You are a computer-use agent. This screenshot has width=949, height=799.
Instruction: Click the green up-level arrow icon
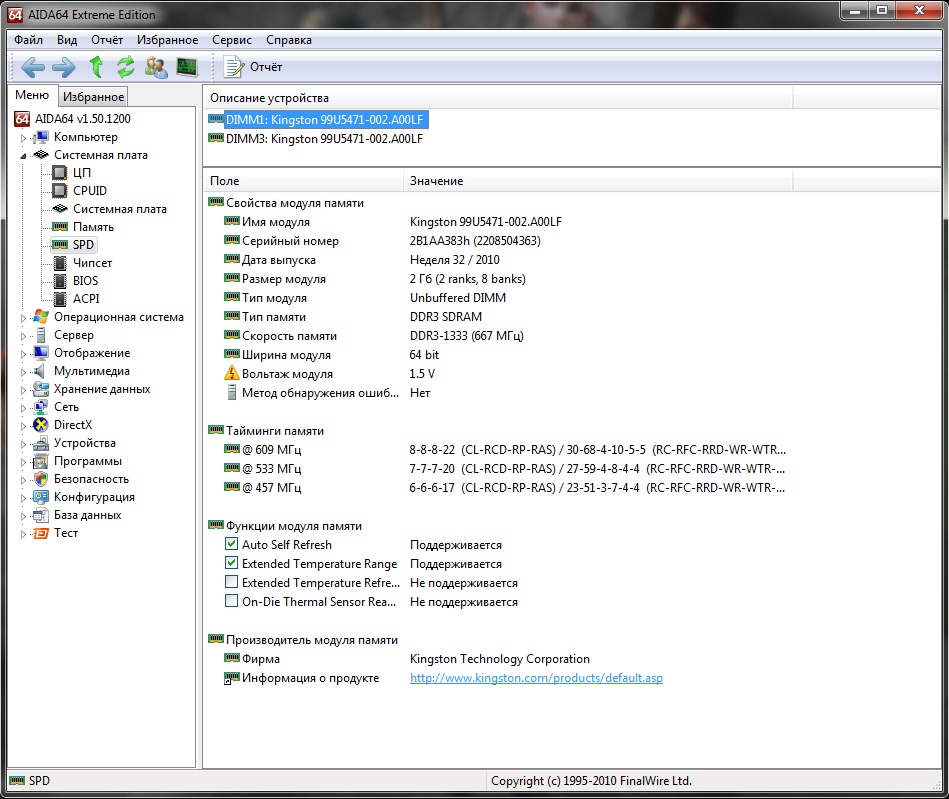coord(96,67)
